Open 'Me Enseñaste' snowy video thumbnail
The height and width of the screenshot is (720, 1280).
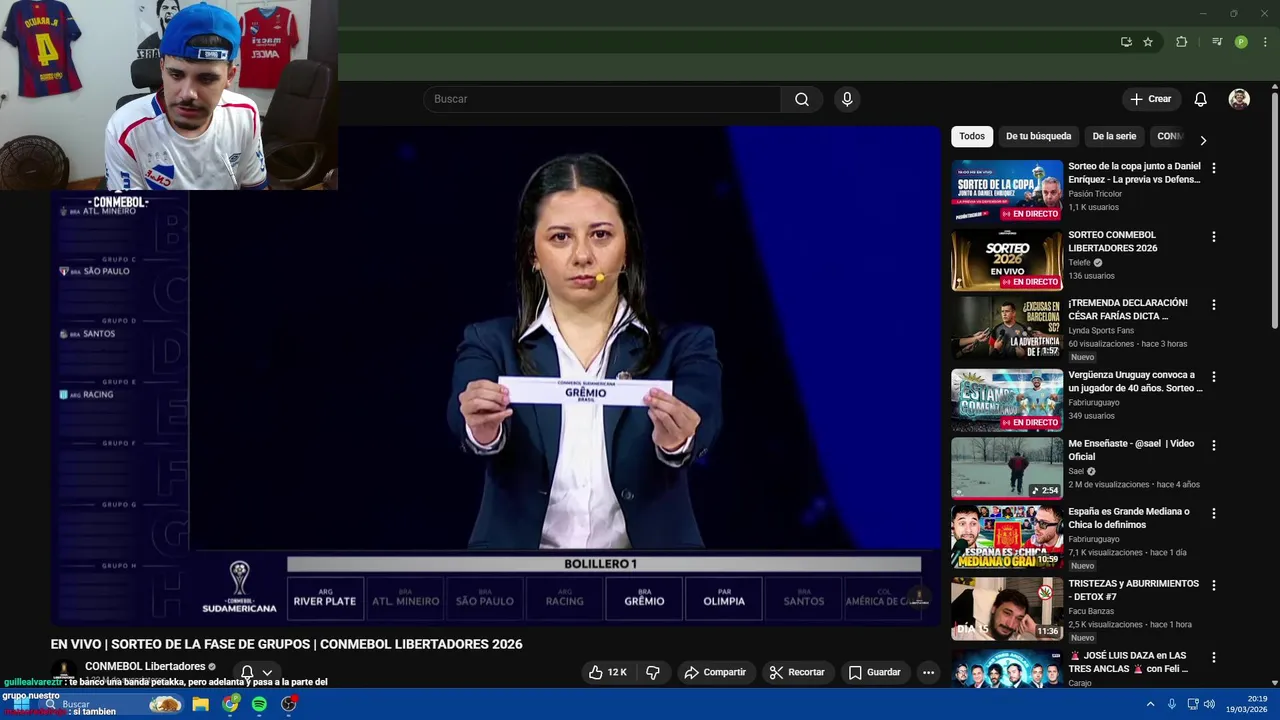pyautogui.click(x=1007, y=468)
